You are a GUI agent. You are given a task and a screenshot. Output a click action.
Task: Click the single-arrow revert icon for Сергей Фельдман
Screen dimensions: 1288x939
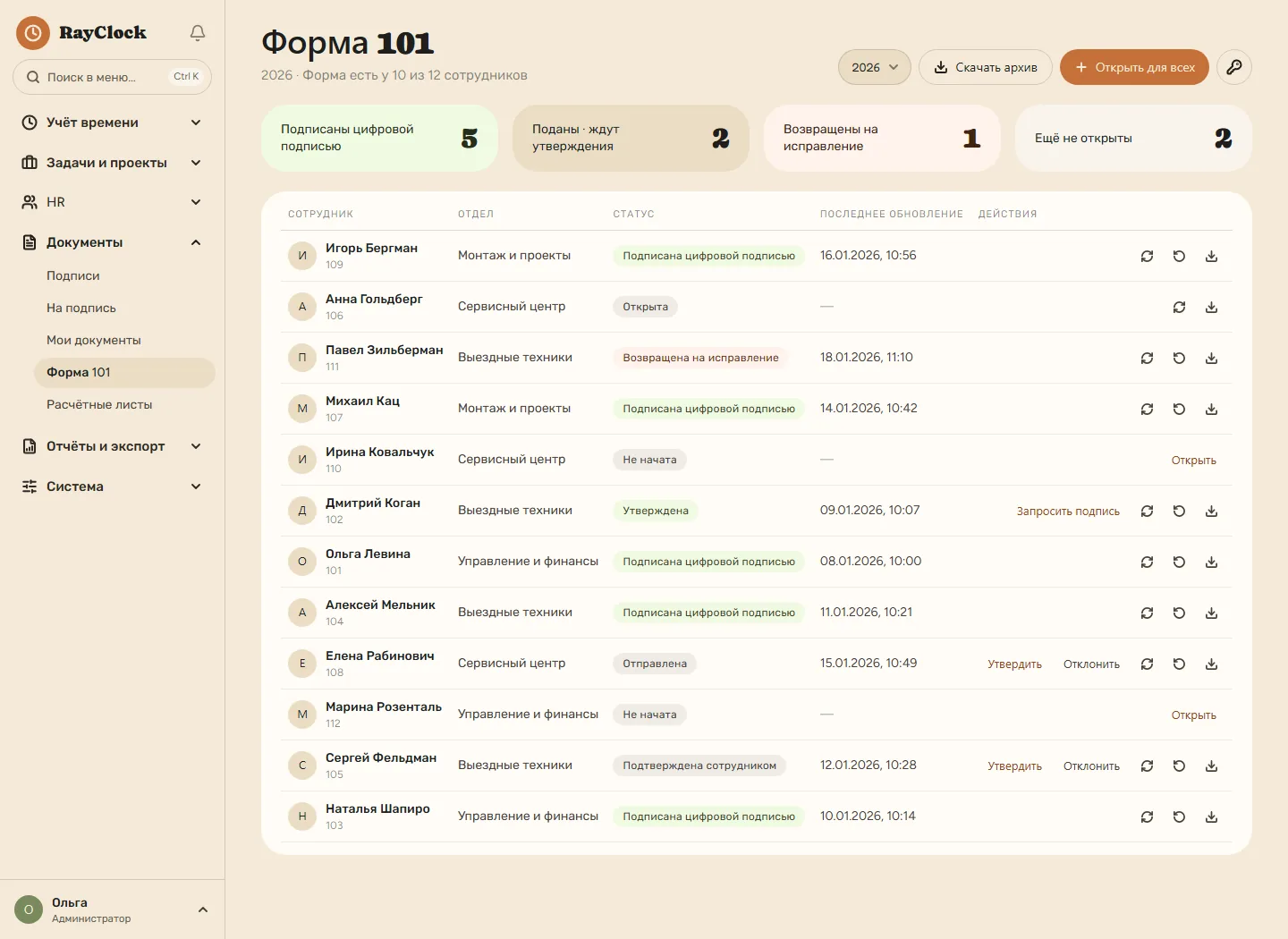coord(1179,766)
